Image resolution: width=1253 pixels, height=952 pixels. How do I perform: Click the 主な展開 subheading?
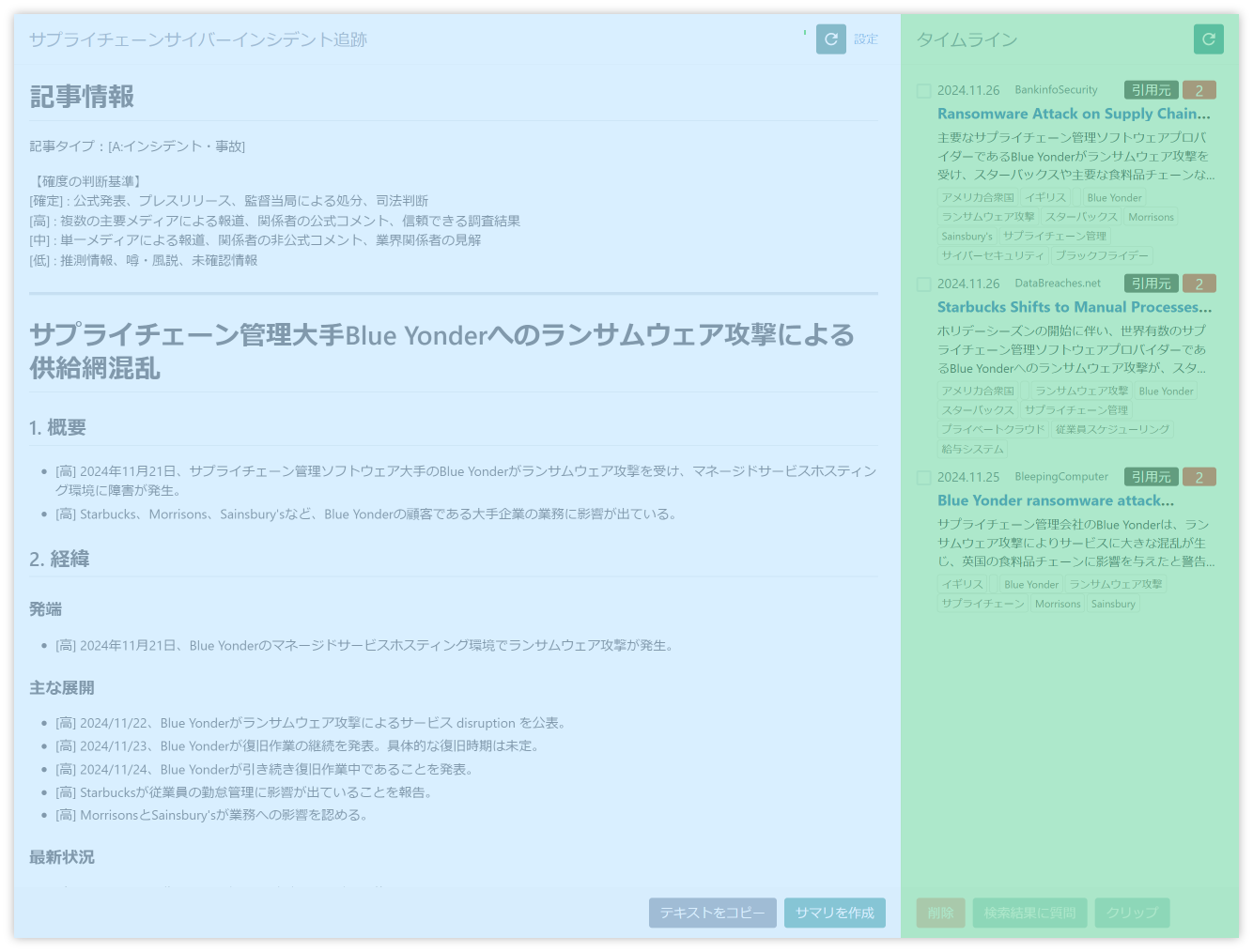61,688
